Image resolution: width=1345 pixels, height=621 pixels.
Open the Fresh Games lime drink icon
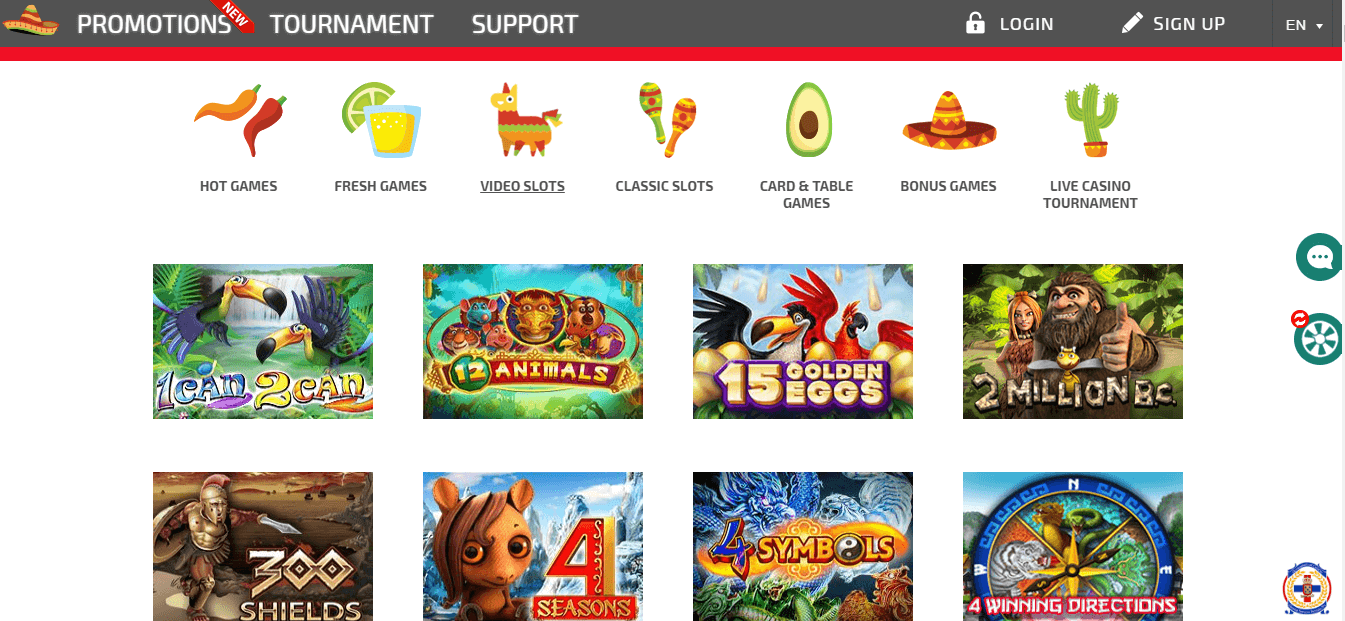(x=381, y=120)
